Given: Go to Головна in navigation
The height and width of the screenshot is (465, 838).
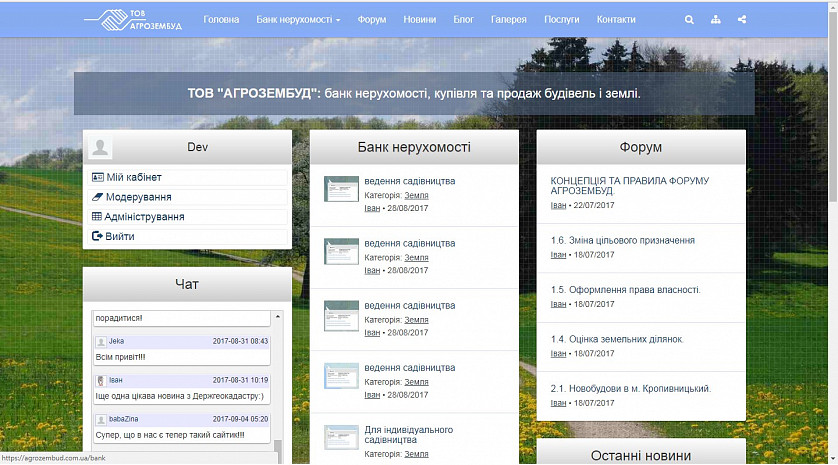Looking at the screenshot, I should coord(221,20).
